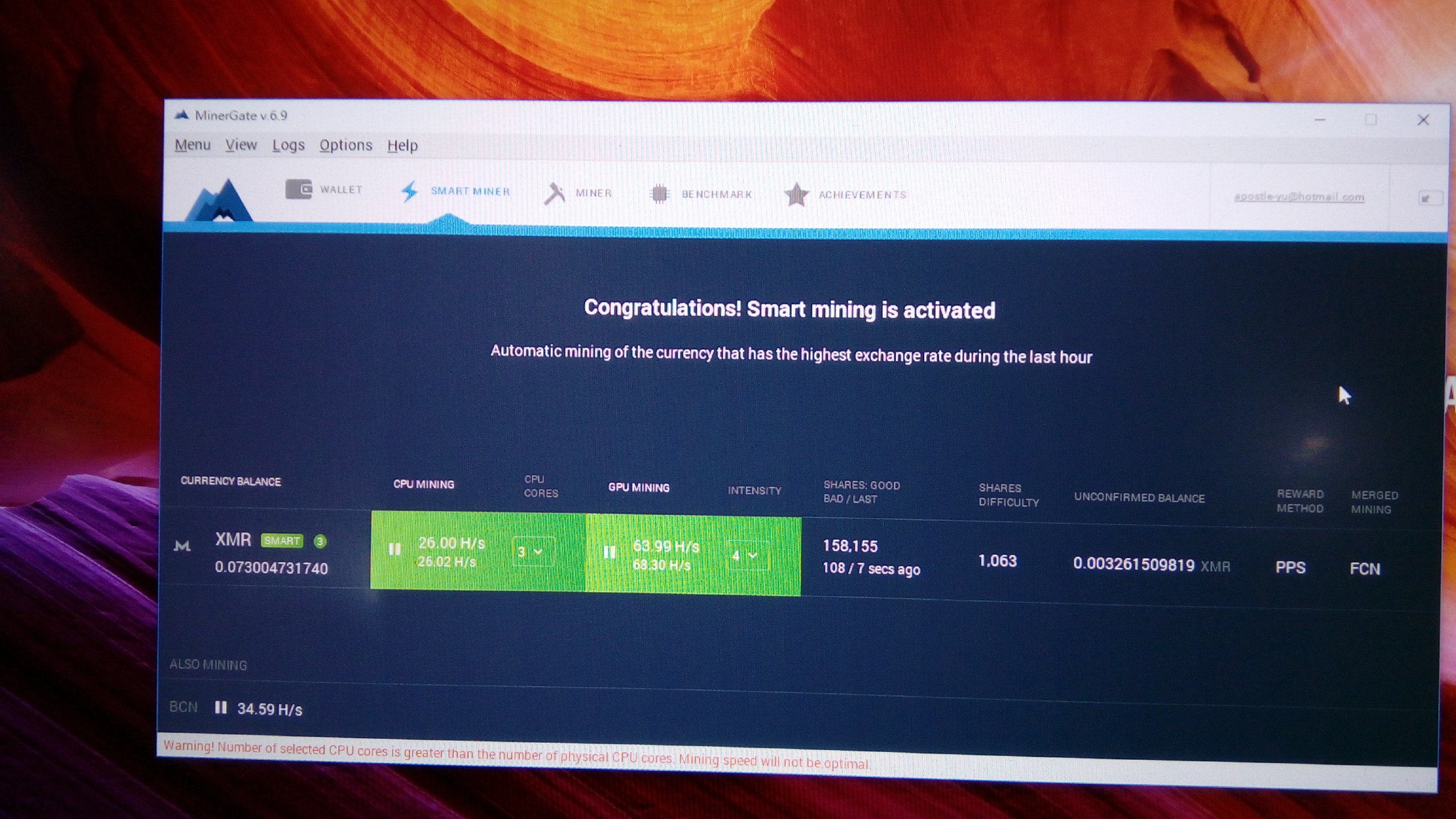Image resolution: width=1456 pixels, height=819 pixels.
Task: Click the PPS reward method value
Action: (x=1290, y=568)
